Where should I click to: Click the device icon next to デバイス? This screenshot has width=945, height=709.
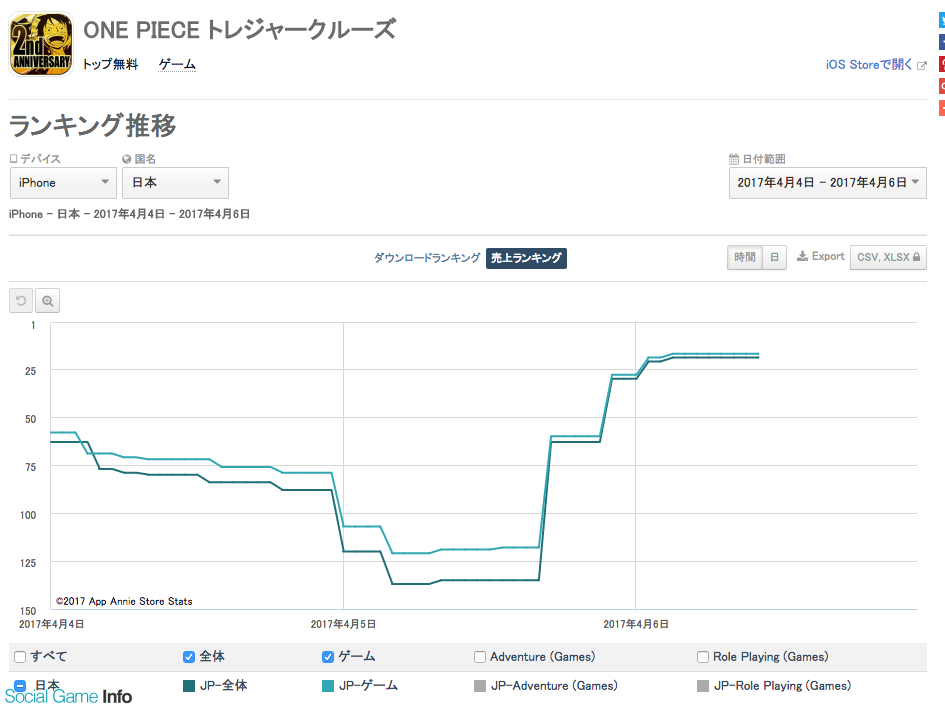click(x=13, y=159)
